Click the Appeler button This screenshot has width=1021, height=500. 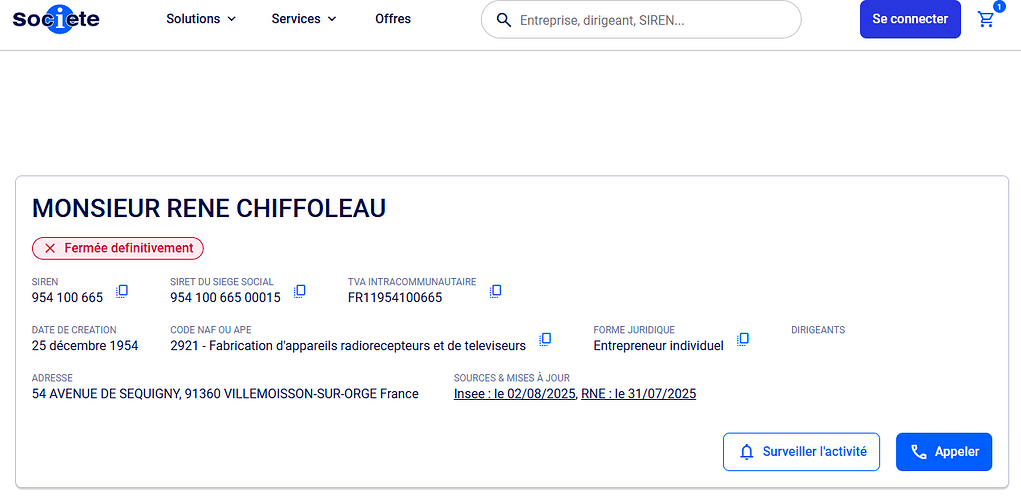[x=944, y=452]
